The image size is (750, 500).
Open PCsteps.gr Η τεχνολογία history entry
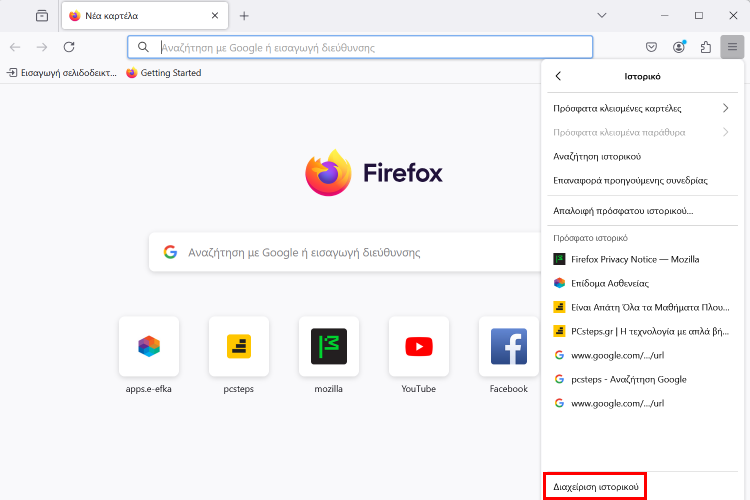coord(642,331)
